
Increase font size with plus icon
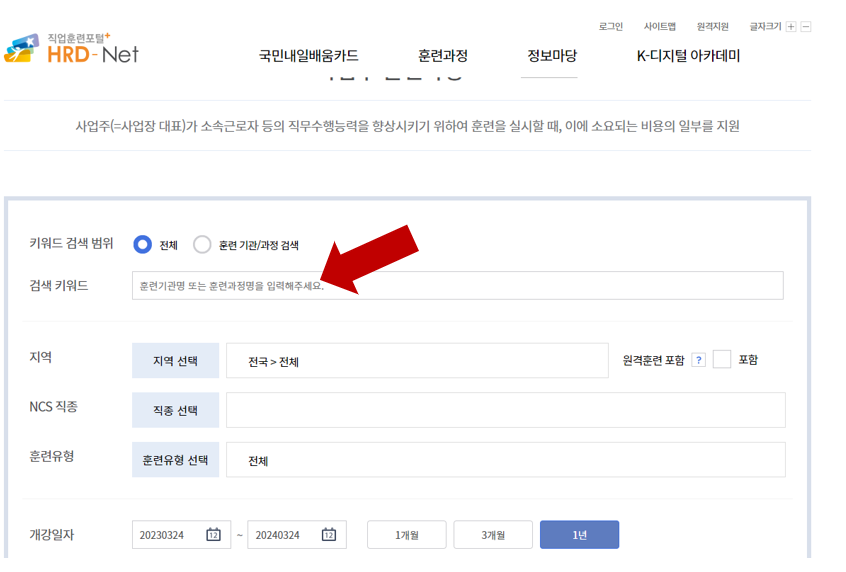[x=791, y=26]
